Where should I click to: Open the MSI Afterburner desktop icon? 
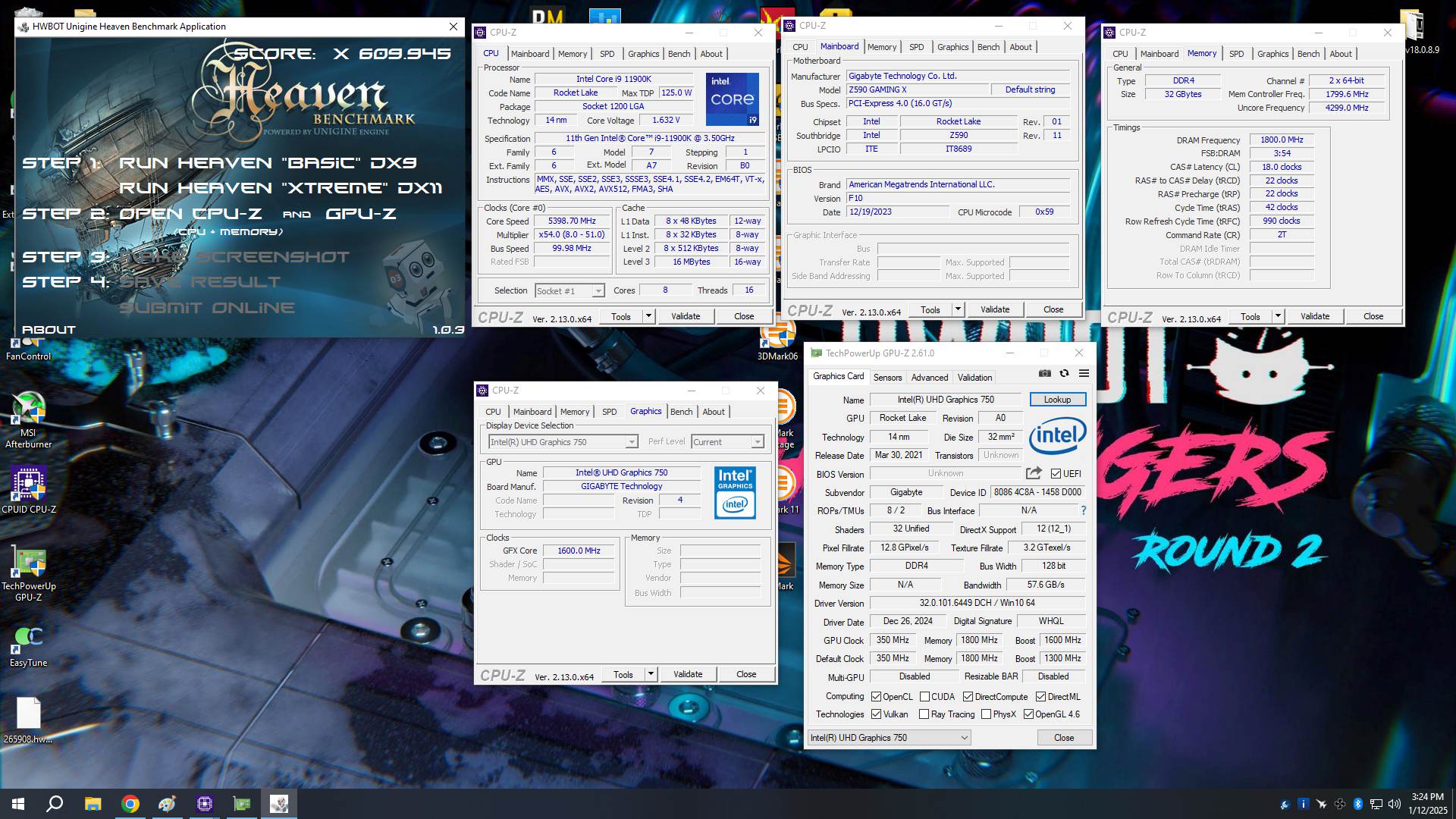(28, 420)
